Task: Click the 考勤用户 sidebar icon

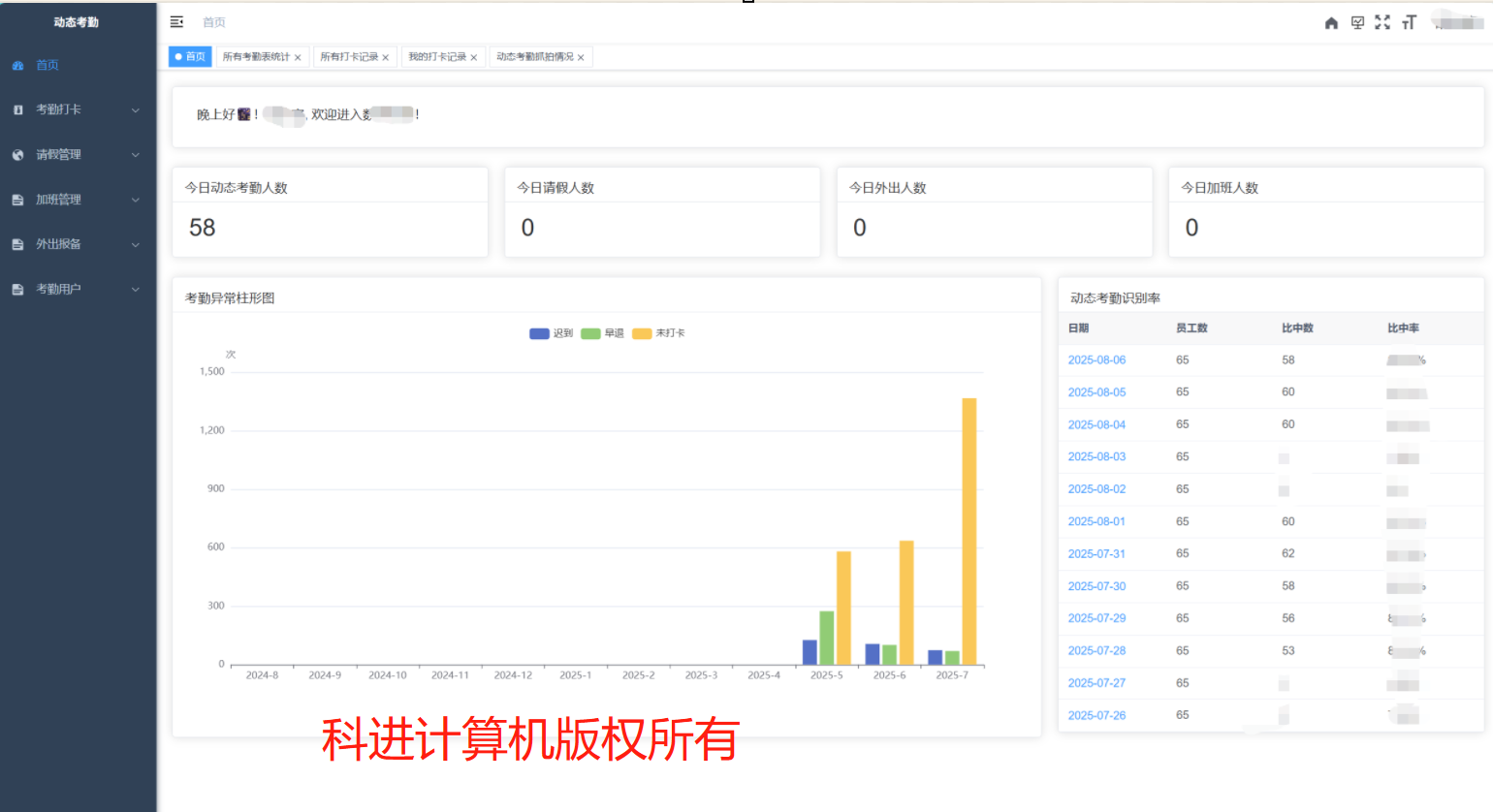Action: tap(17, 289)
